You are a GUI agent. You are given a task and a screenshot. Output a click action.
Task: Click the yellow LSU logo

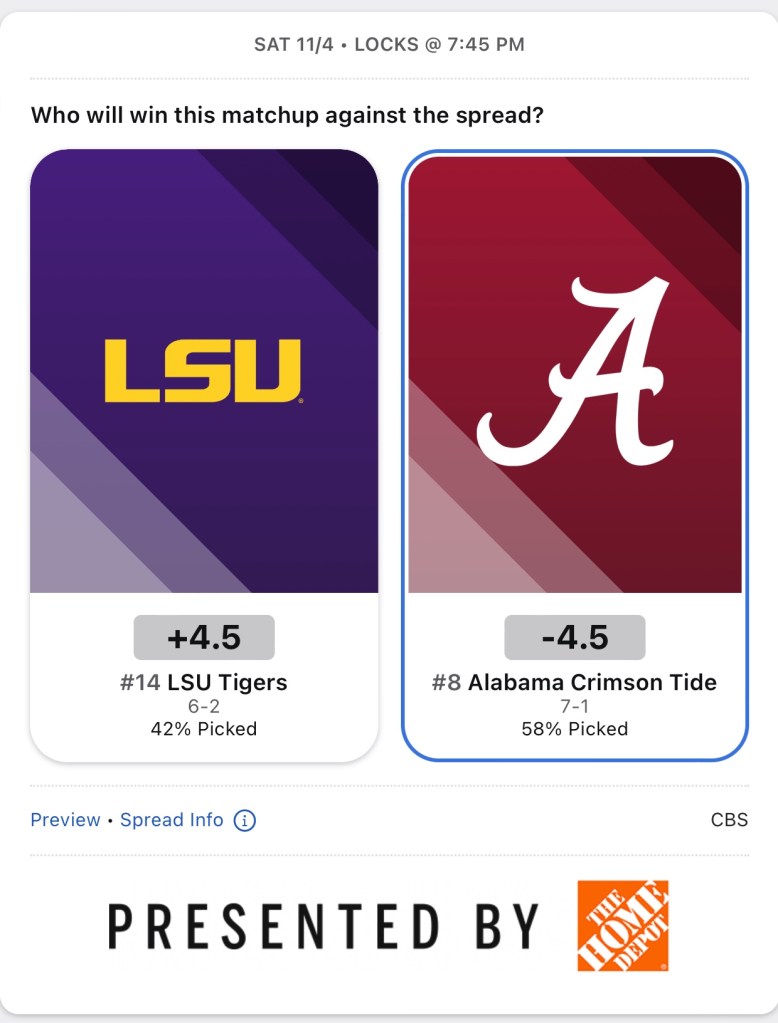tap(203, 370)
